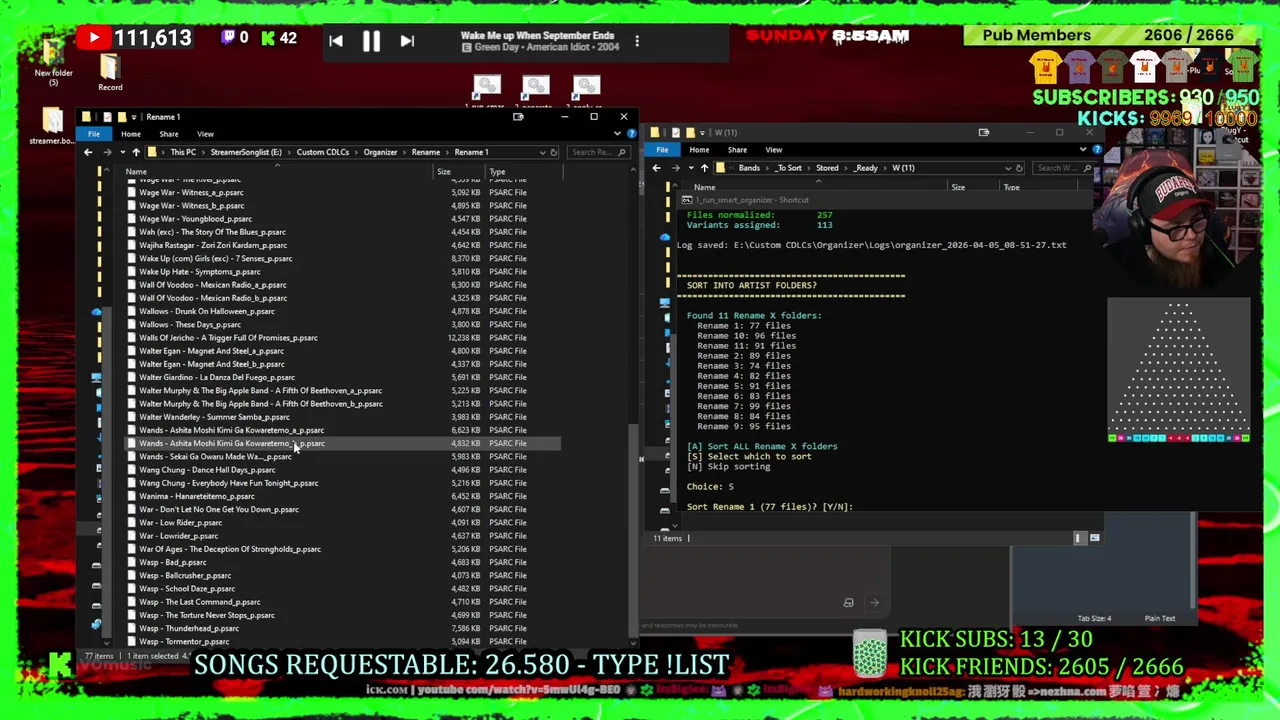
Task: Open Home tab in W (11) window
Action: [x=699, y=150]
